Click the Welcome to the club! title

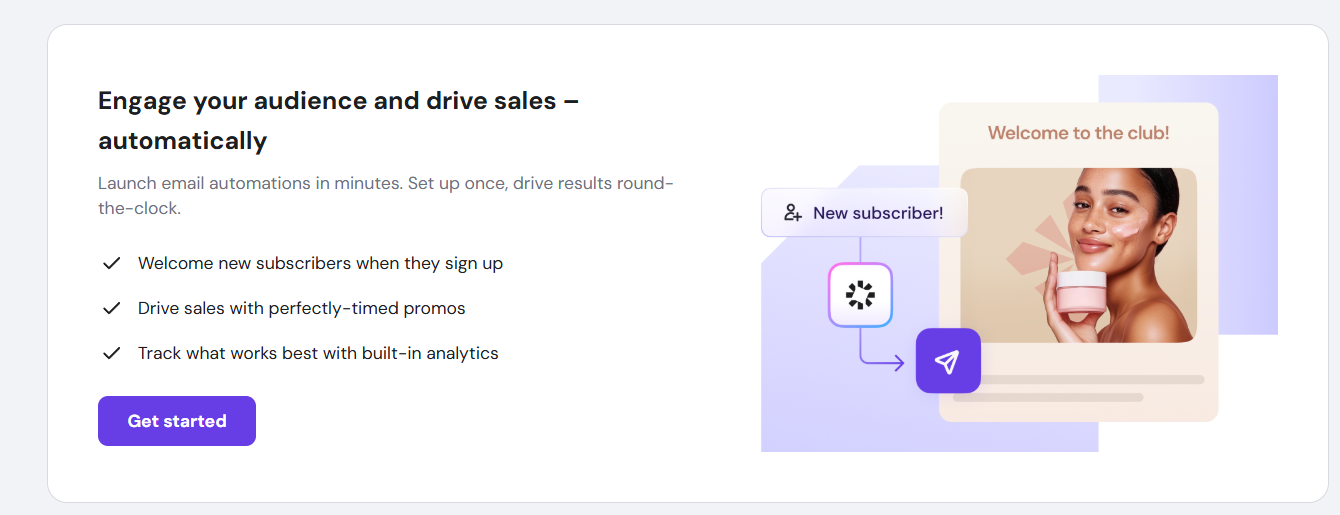click(x=1078, y=133)
